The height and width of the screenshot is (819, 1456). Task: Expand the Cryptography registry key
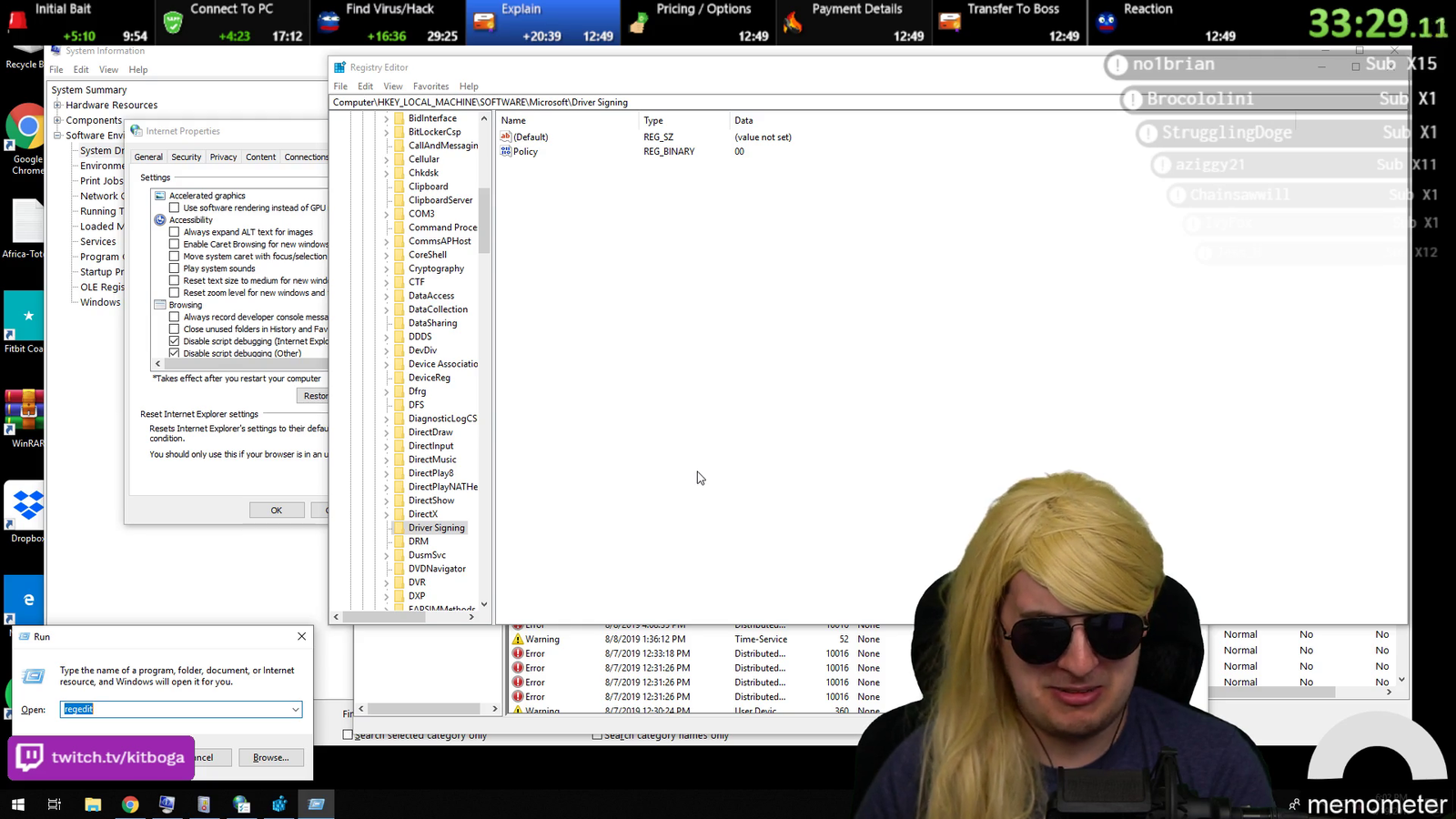click(386, 269)
